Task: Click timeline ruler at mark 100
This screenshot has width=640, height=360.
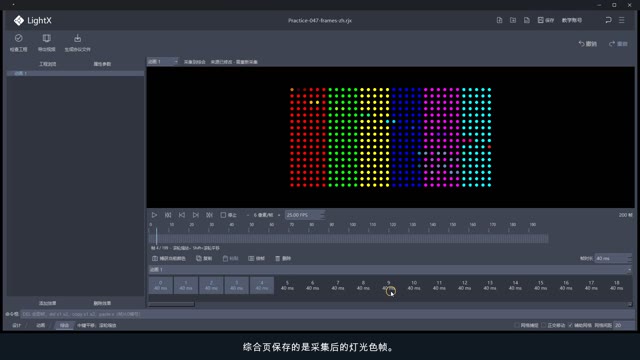Action: pyautogui.click(x=352, y=225)
